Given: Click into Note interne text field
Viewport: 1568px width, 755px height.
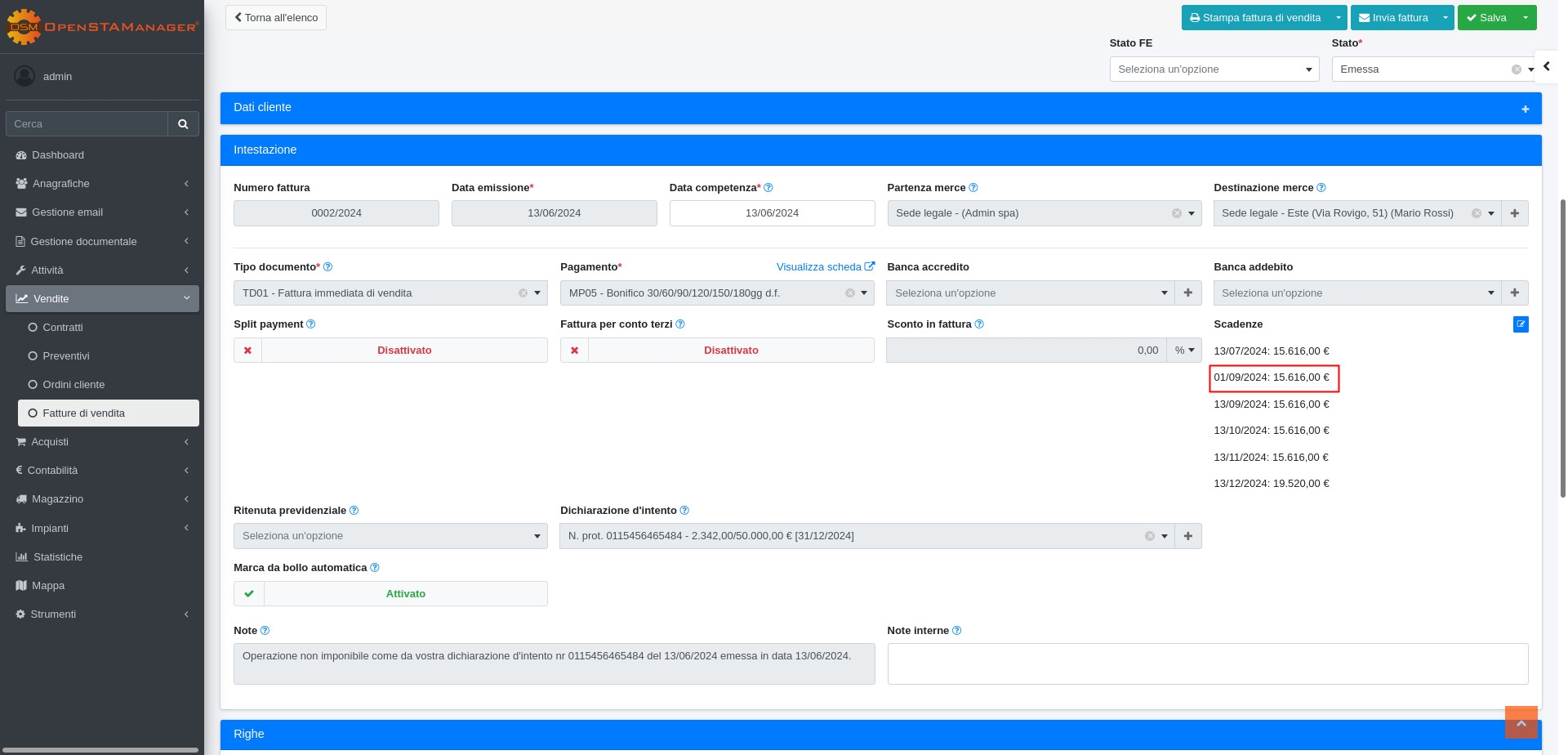Looking at the screenshot, I should point(1207,663).
